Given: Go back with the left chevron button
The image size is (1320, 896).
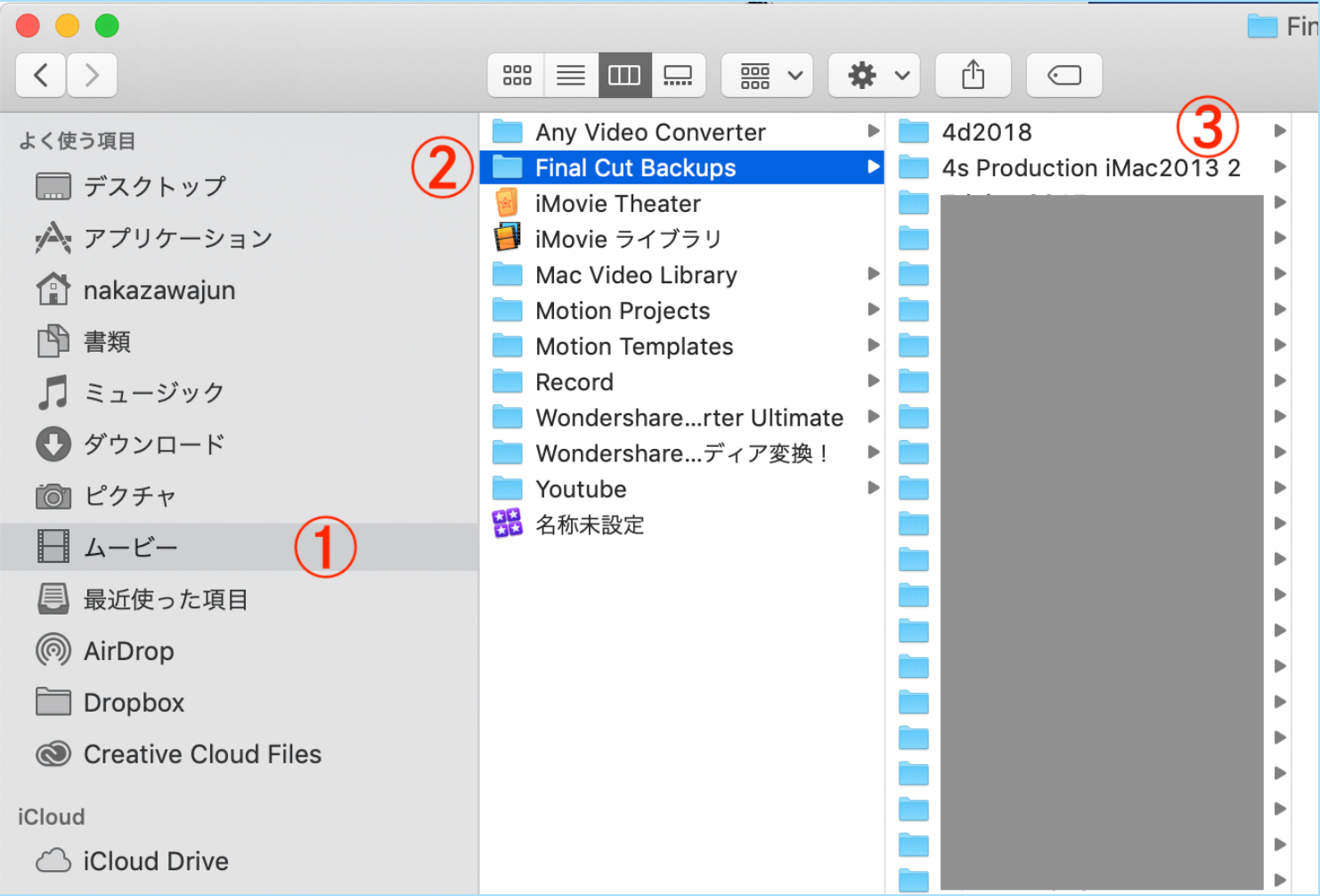Looking at the screenshot, I should click(41, 76).
